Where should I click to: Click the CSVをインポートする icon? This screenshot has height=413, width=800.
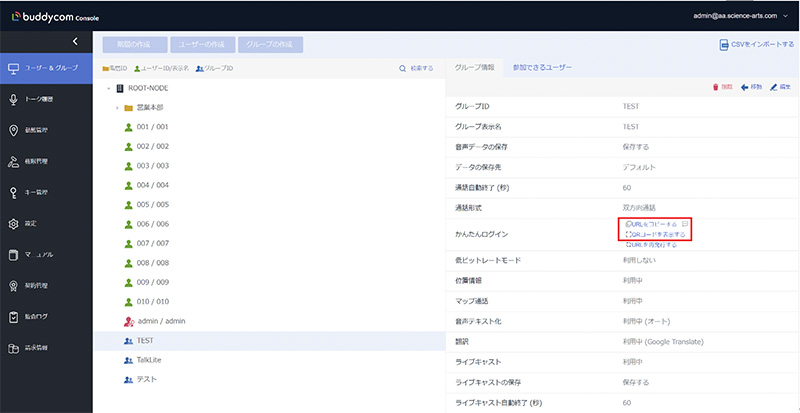click(723, 44)
